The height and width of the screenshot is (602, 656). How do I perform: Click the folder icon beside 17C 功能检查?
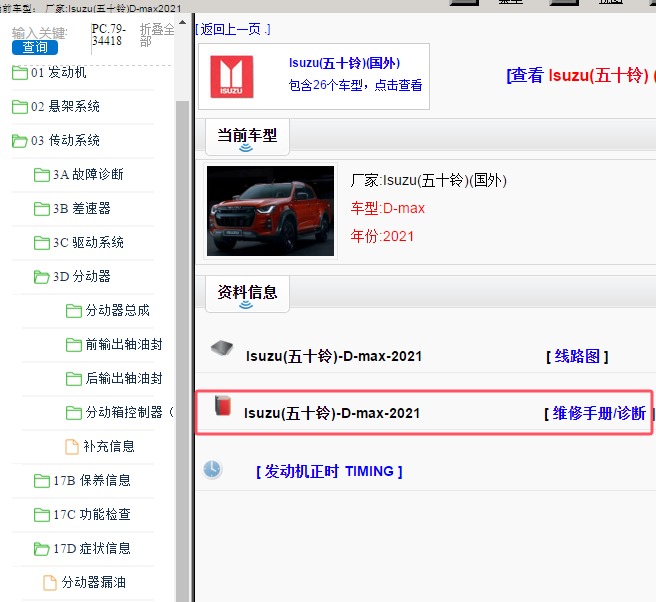(41, 515)
